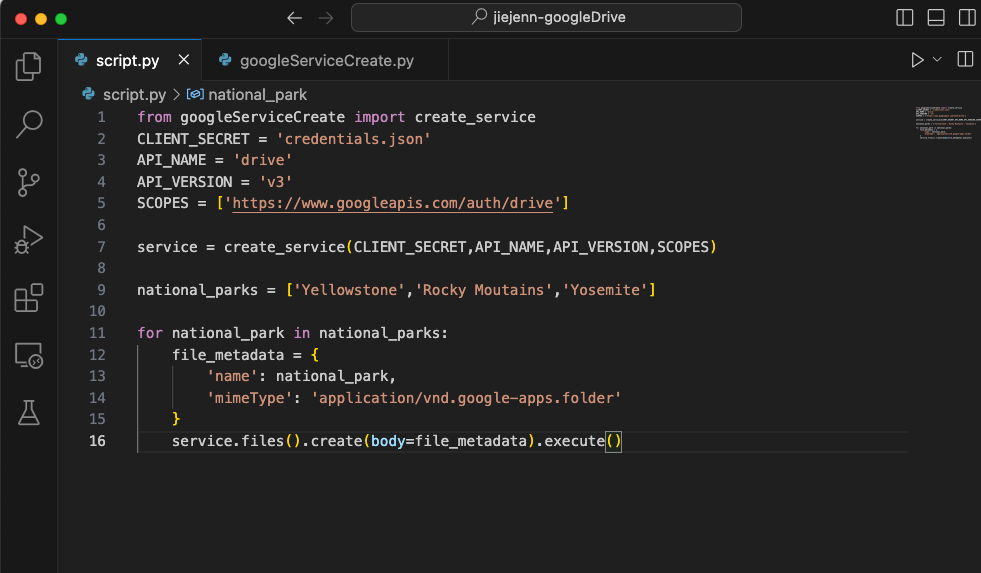Open Source Control view
981x573 pixels.
(28, 183)
